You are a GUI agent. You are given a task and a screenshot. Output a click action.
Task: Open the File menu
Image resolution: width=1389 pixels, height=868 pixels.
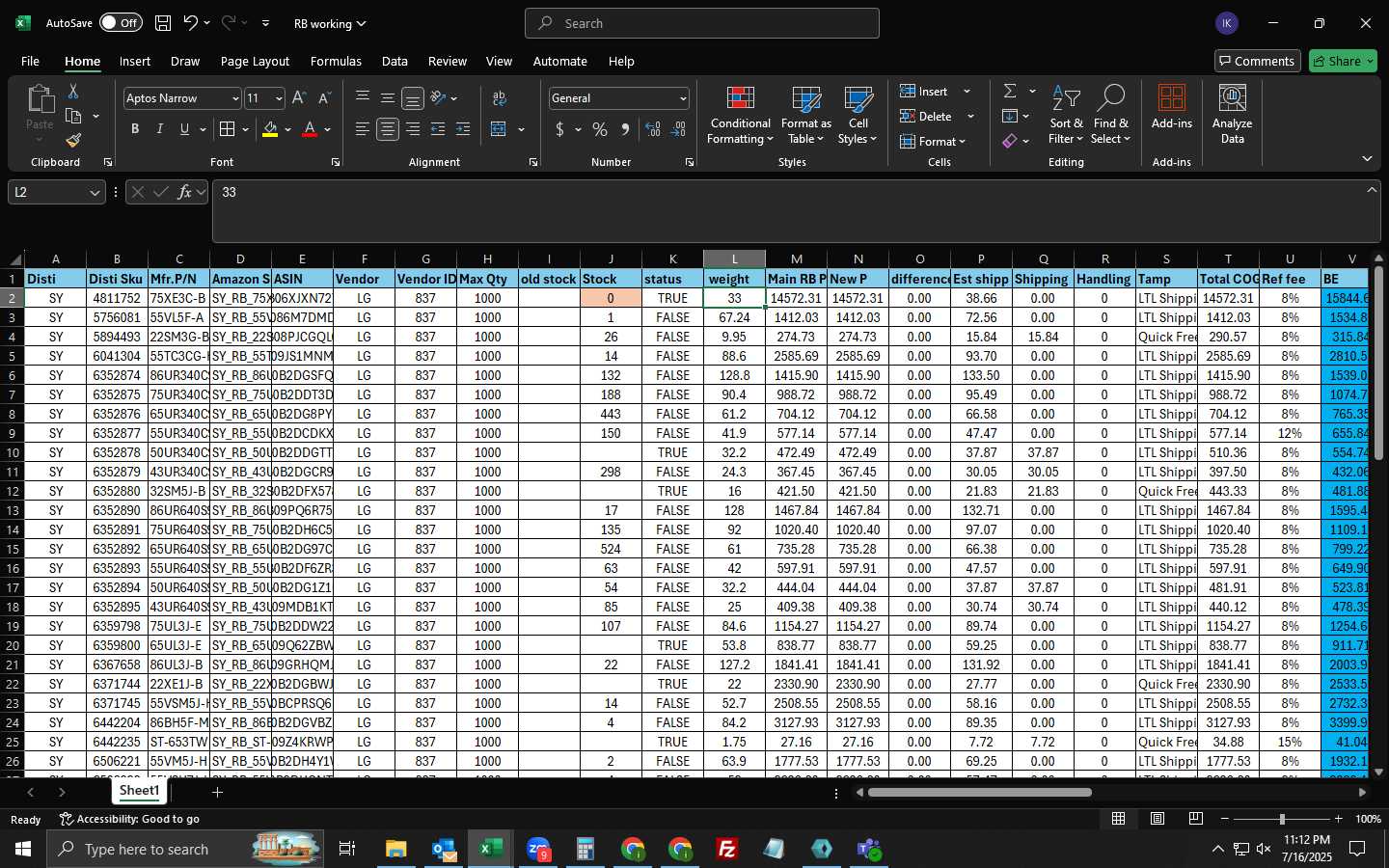coord(30,61)
